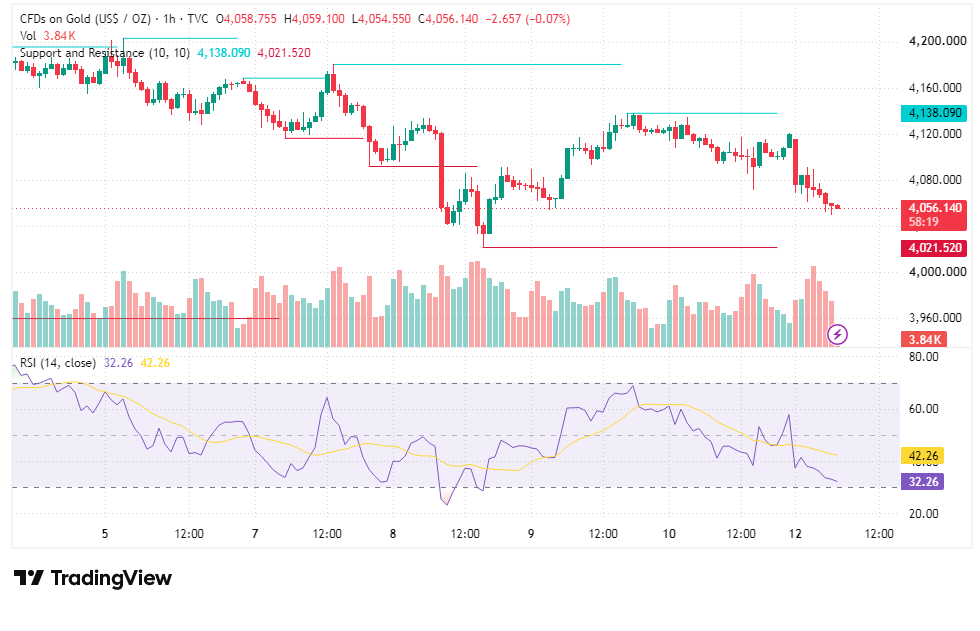980x631 pixels.
Task: Click the 4,200.000 price axis label
Action: pyautogui.click(x=938, y=41)
